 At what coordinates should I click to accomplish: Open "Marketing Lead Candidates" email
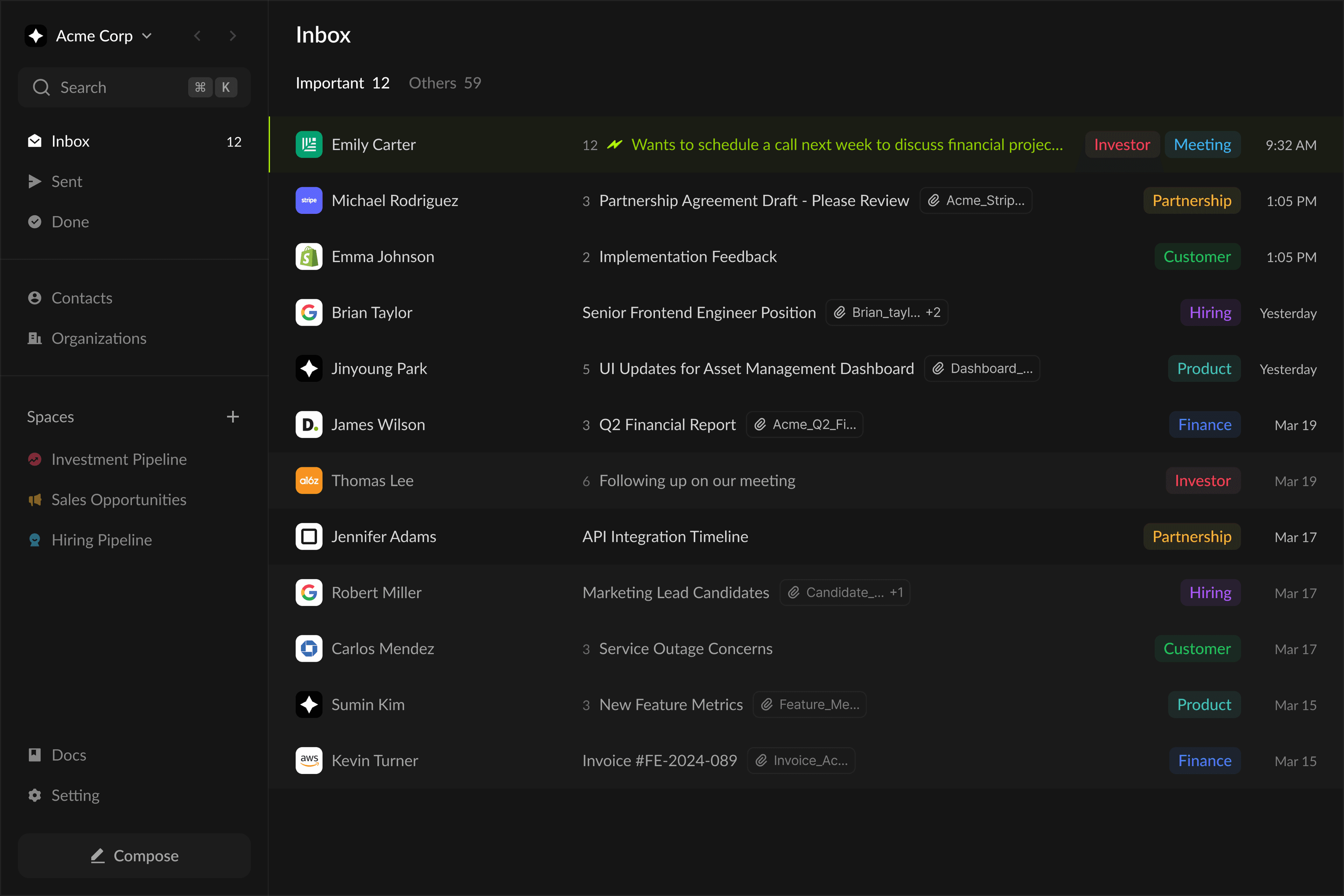[x=675, y=593]
